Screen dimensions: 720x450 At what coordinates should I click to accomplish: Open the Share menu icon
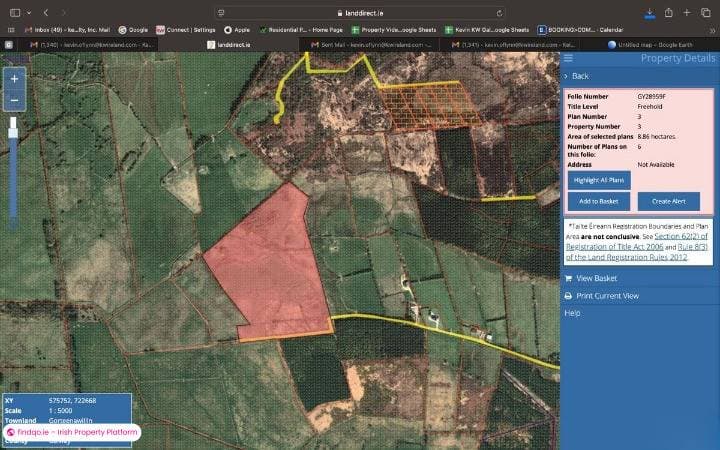click(669, 13)
